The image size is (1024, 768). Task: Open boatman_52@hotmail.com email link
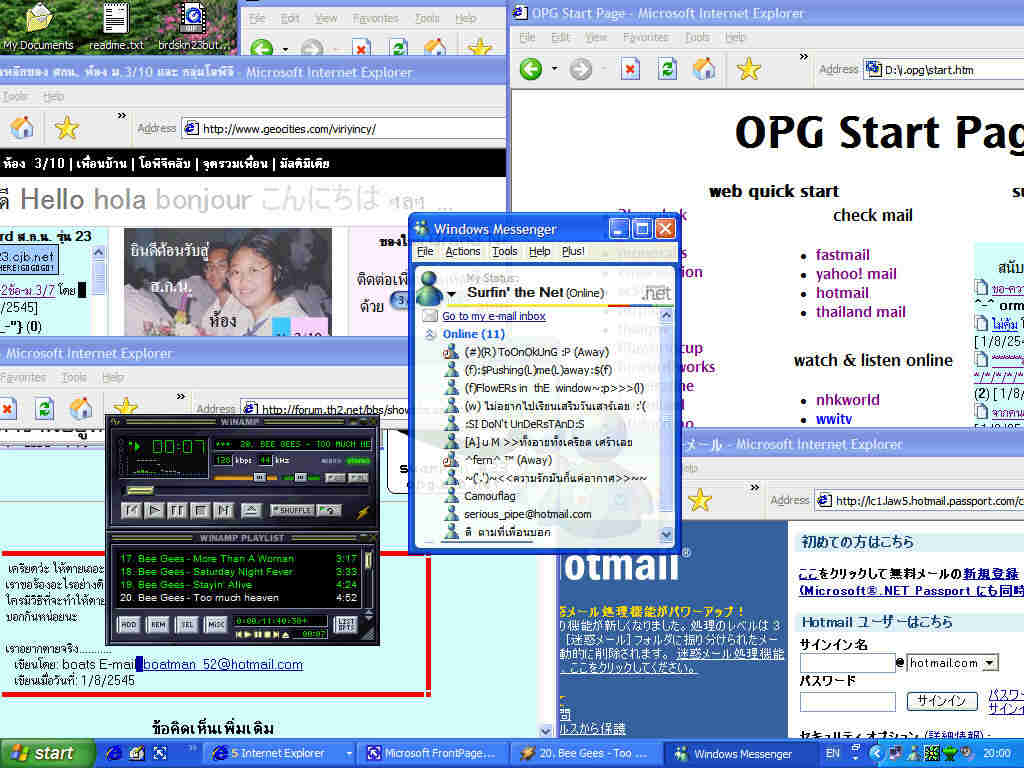coord(223,665)
